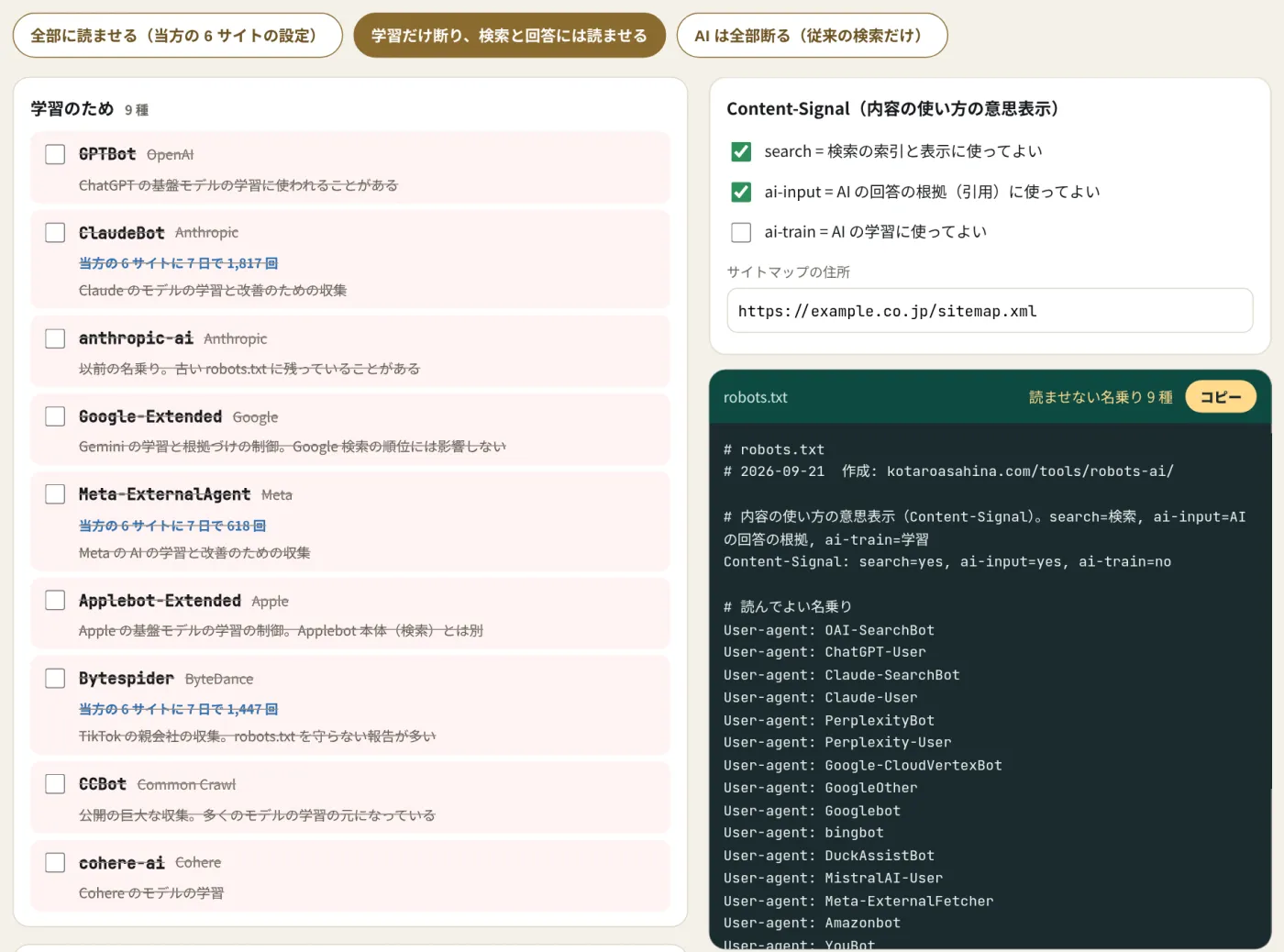Image resolution: width=1284 pixels, height=952 pixels.
Task: Click the User-agent: OAI-SearchBot line
Action: (x=829, y=630)
